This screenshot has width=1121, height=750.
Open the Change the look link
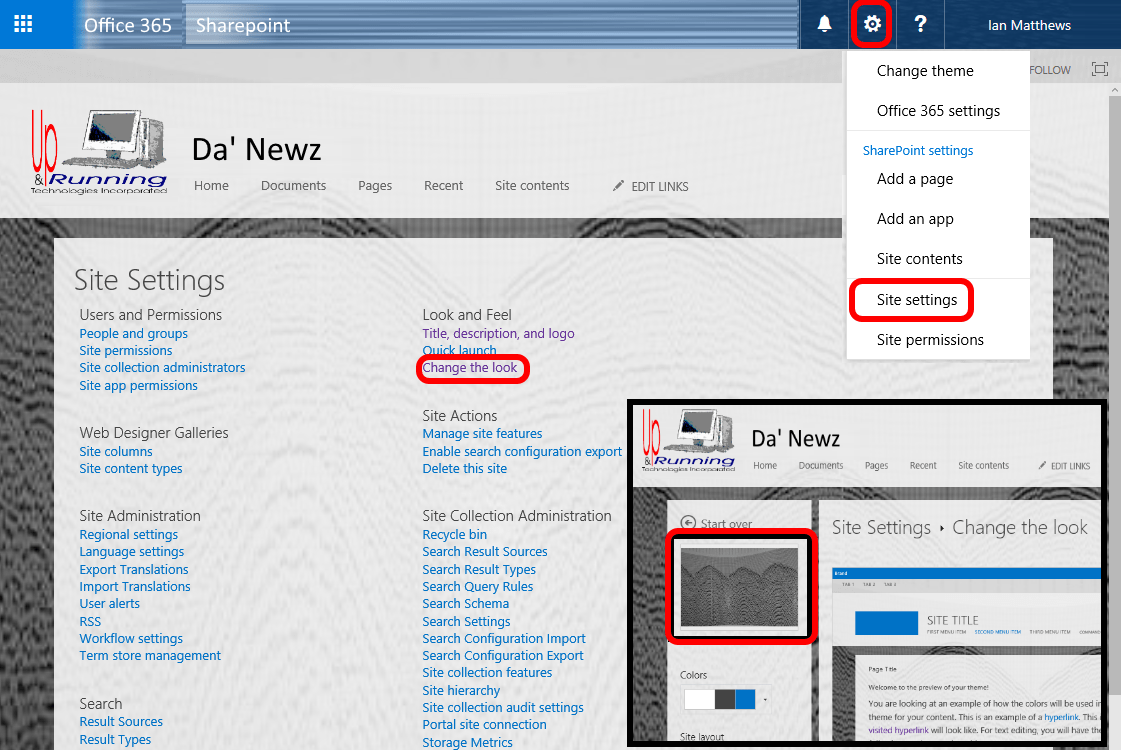click(x=472, y=368)
